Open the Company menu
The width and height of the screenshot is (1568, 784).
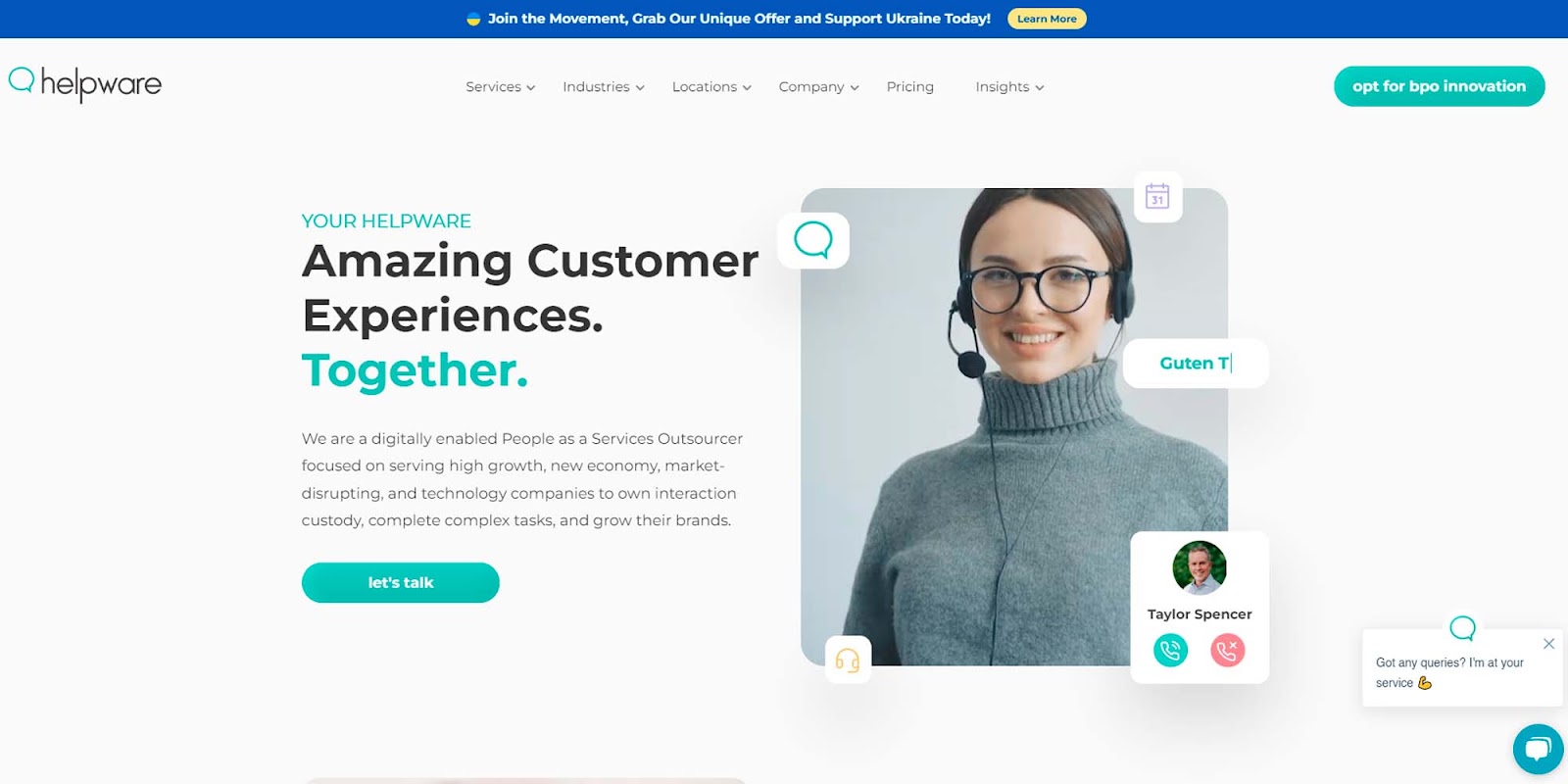point(818,87)
